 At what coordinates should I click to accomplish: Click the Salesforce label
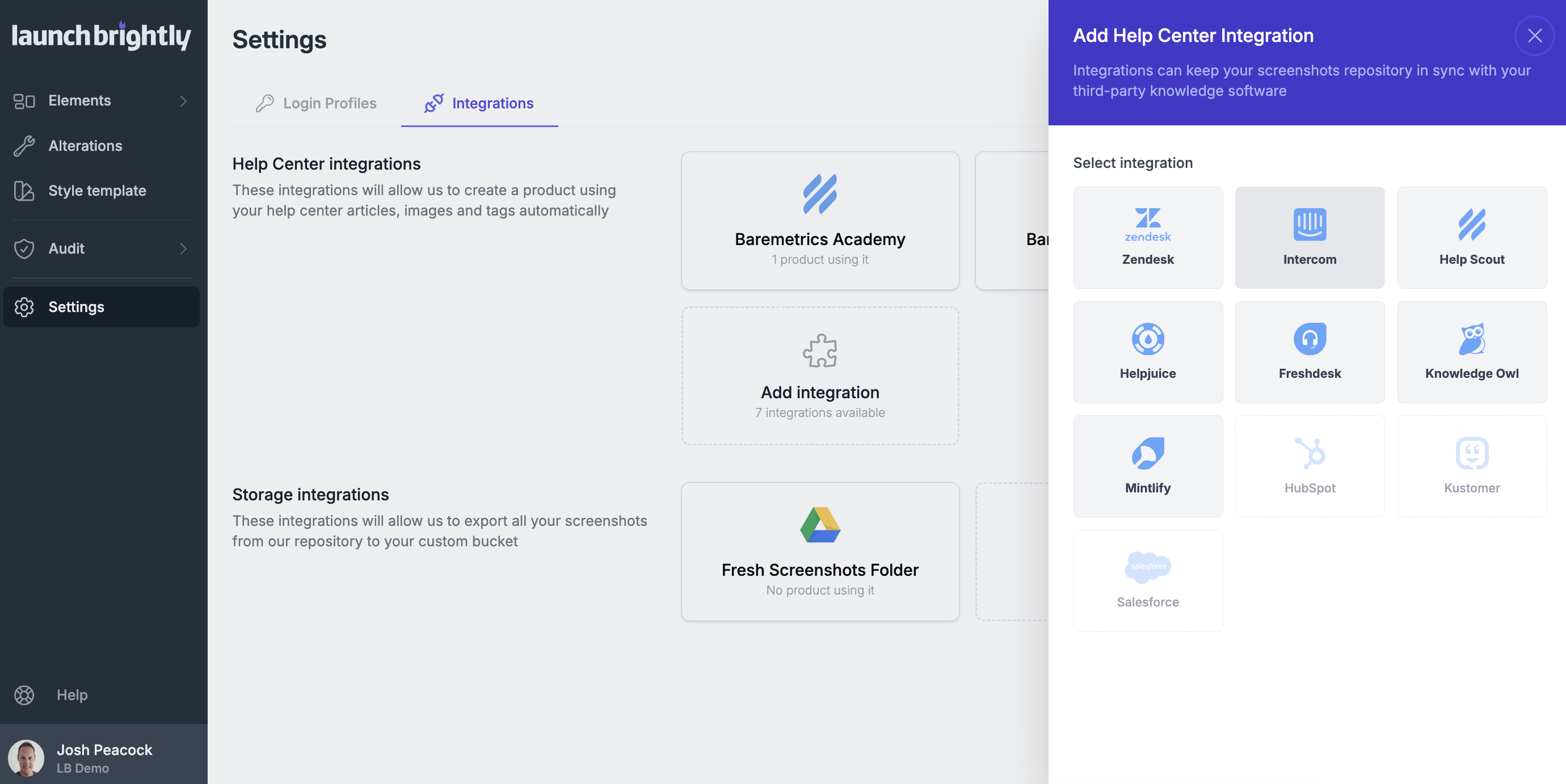[1148, 602]
